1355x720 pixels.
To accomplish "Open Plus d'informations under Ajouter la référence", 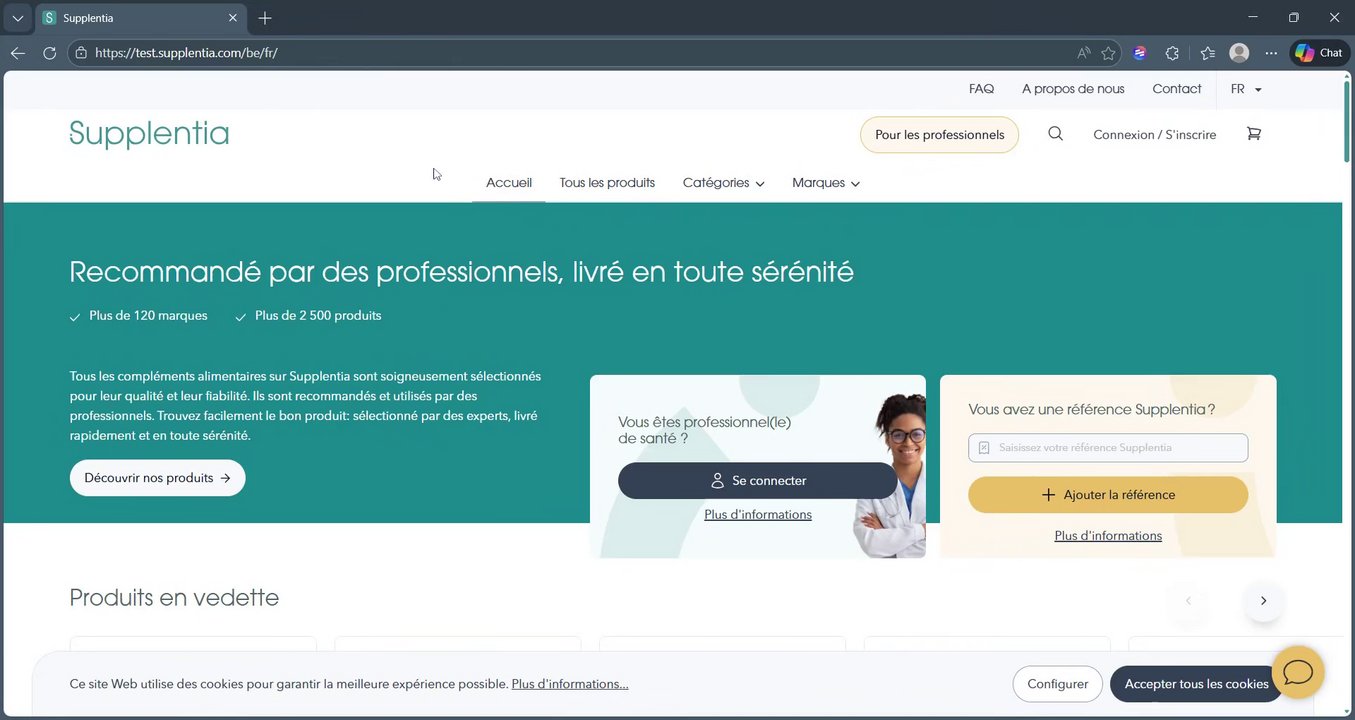I will coord(1108,536).
